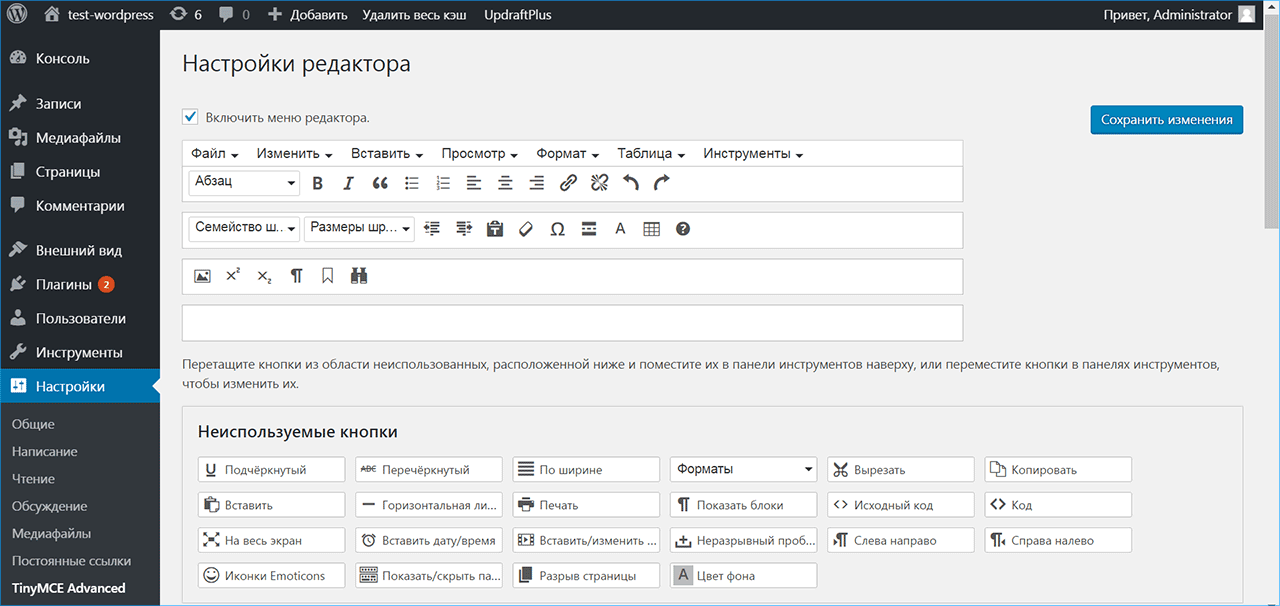Open the Просмотр menu
This screenshot has height=606, width=1280.
click(479, 154)
